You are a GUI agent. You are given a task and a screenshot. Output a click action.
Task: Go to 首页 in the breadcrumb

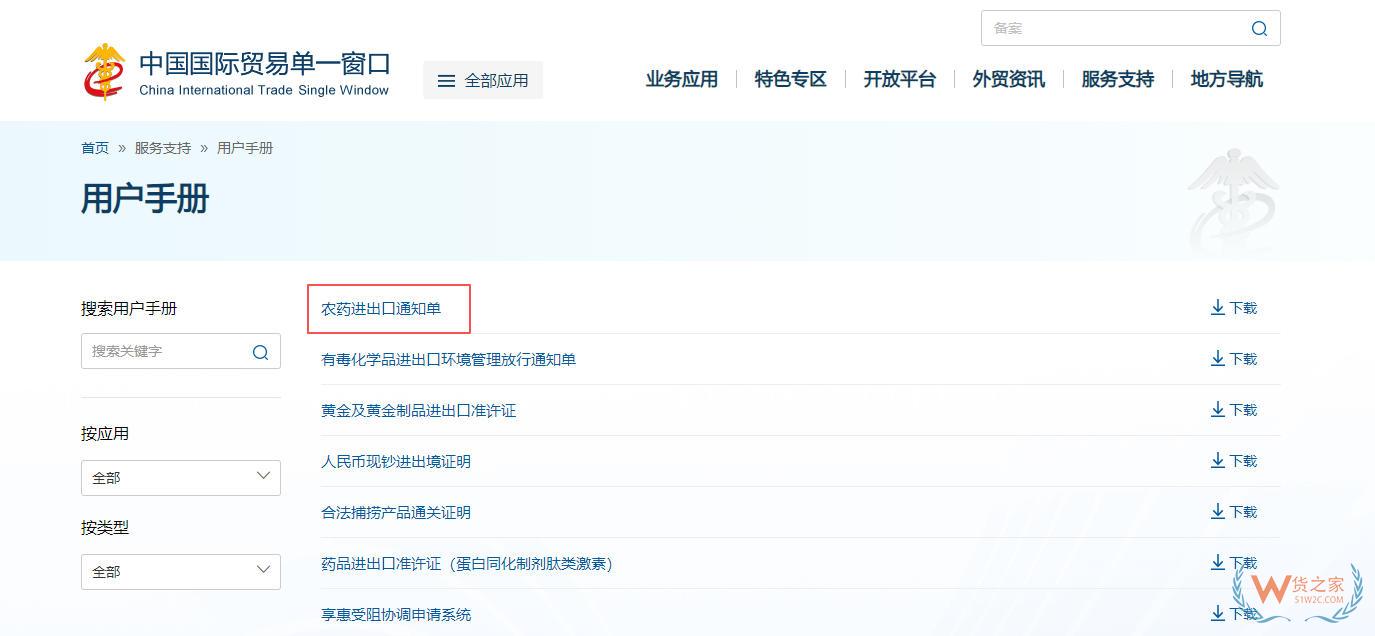click(95, 148)
